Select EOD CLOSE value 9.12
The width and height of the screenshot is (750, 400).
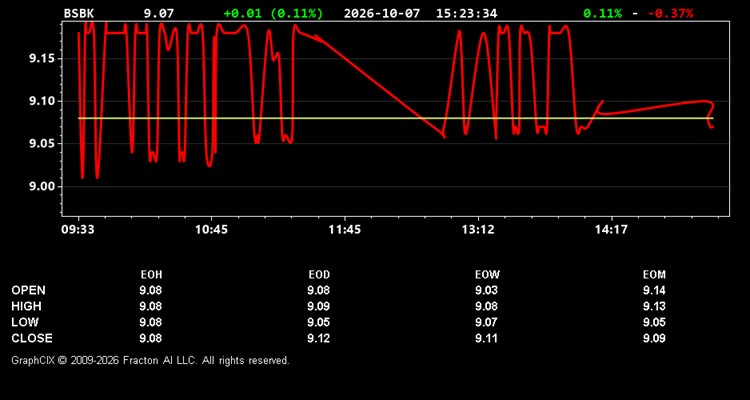point(319,338)
